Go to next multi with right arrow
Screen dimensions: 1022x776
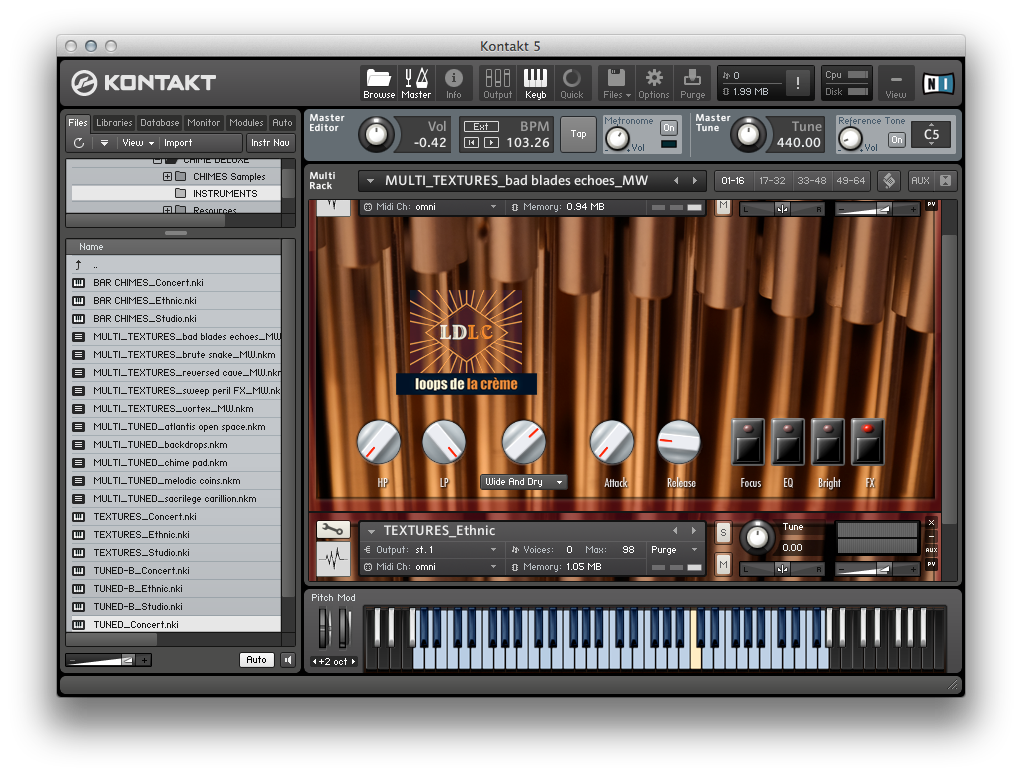pyautogui.click(x=695, y=180)
